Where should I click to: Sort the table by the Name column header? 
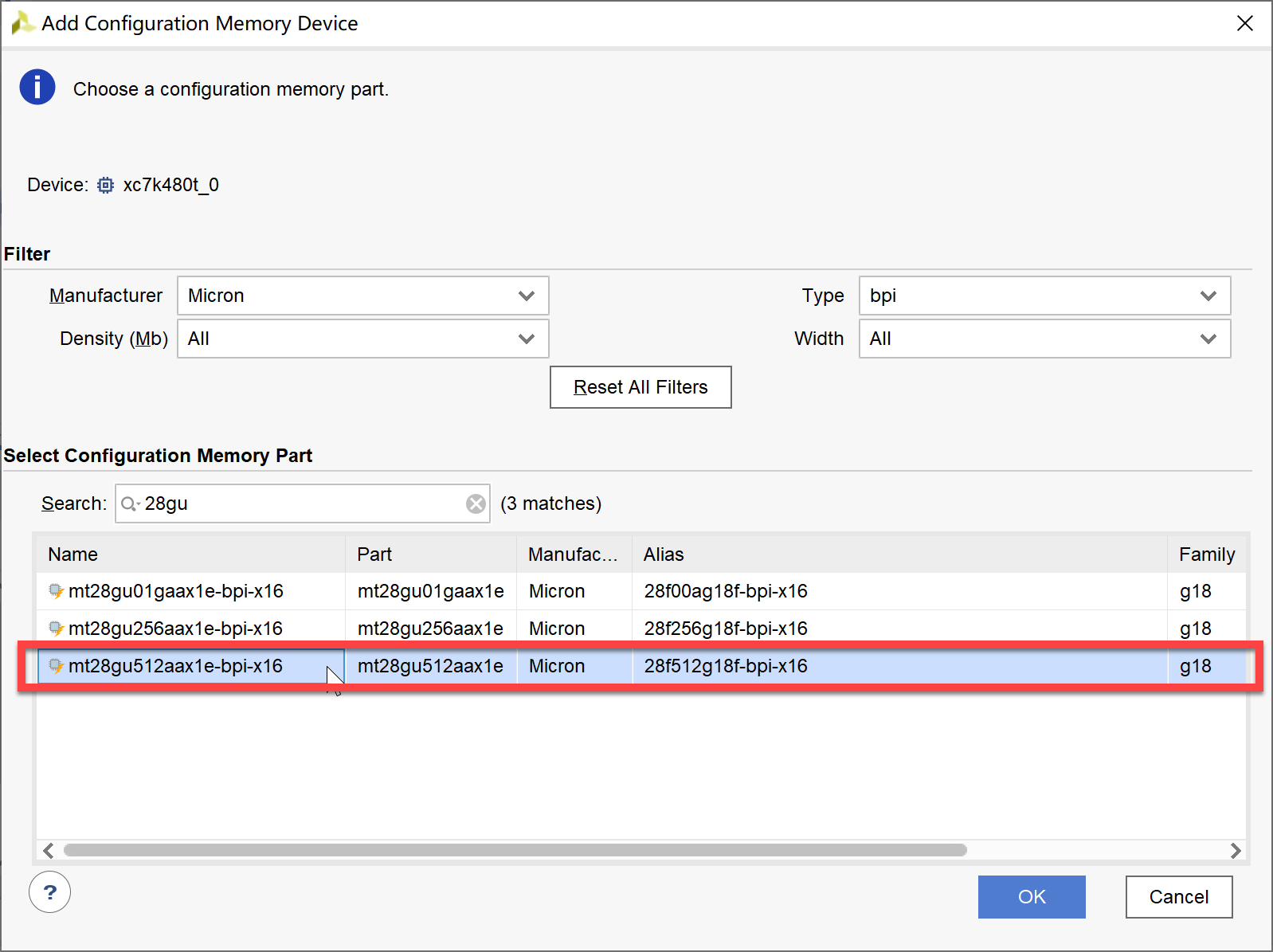(190, 554)
